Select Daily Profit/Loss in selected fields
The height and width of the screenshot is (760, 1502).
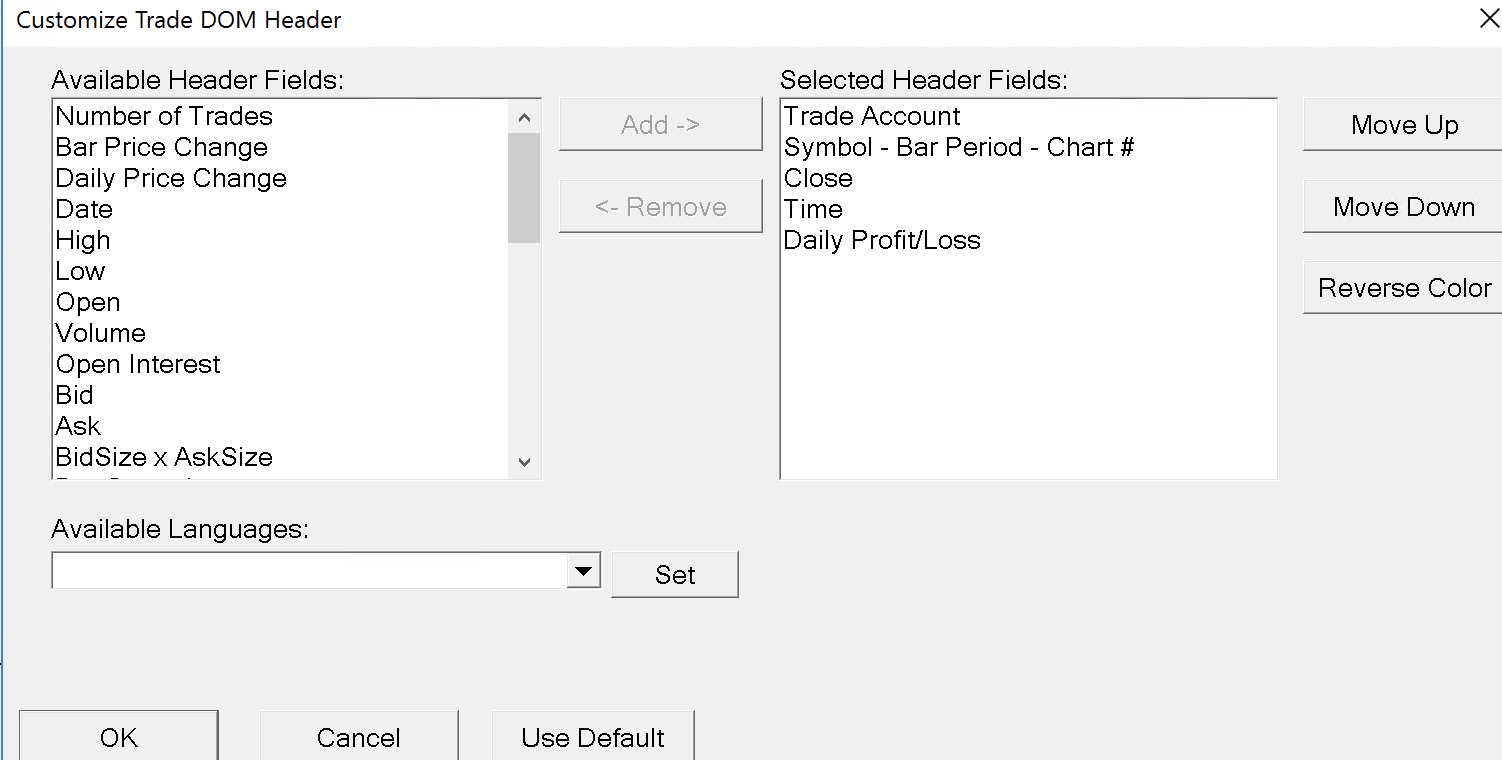click(882, 240)
